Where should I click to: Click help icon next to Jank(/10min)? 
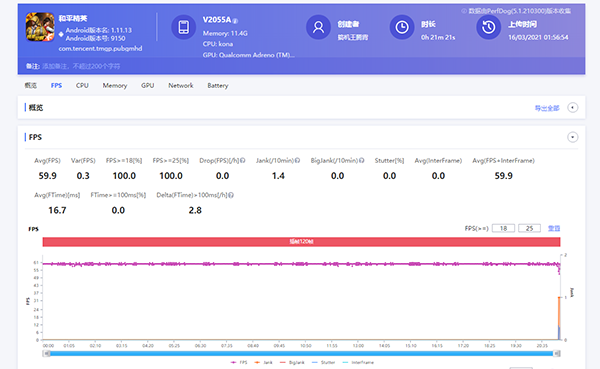tap(297, 160)
